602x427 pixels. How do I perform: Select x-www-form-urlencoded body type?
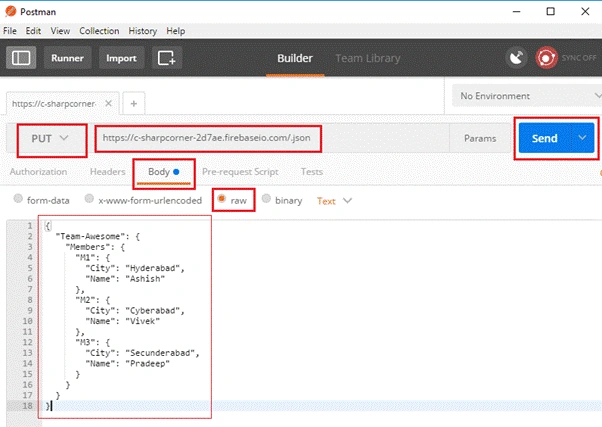pyautogui.click(x=89, y=199)
